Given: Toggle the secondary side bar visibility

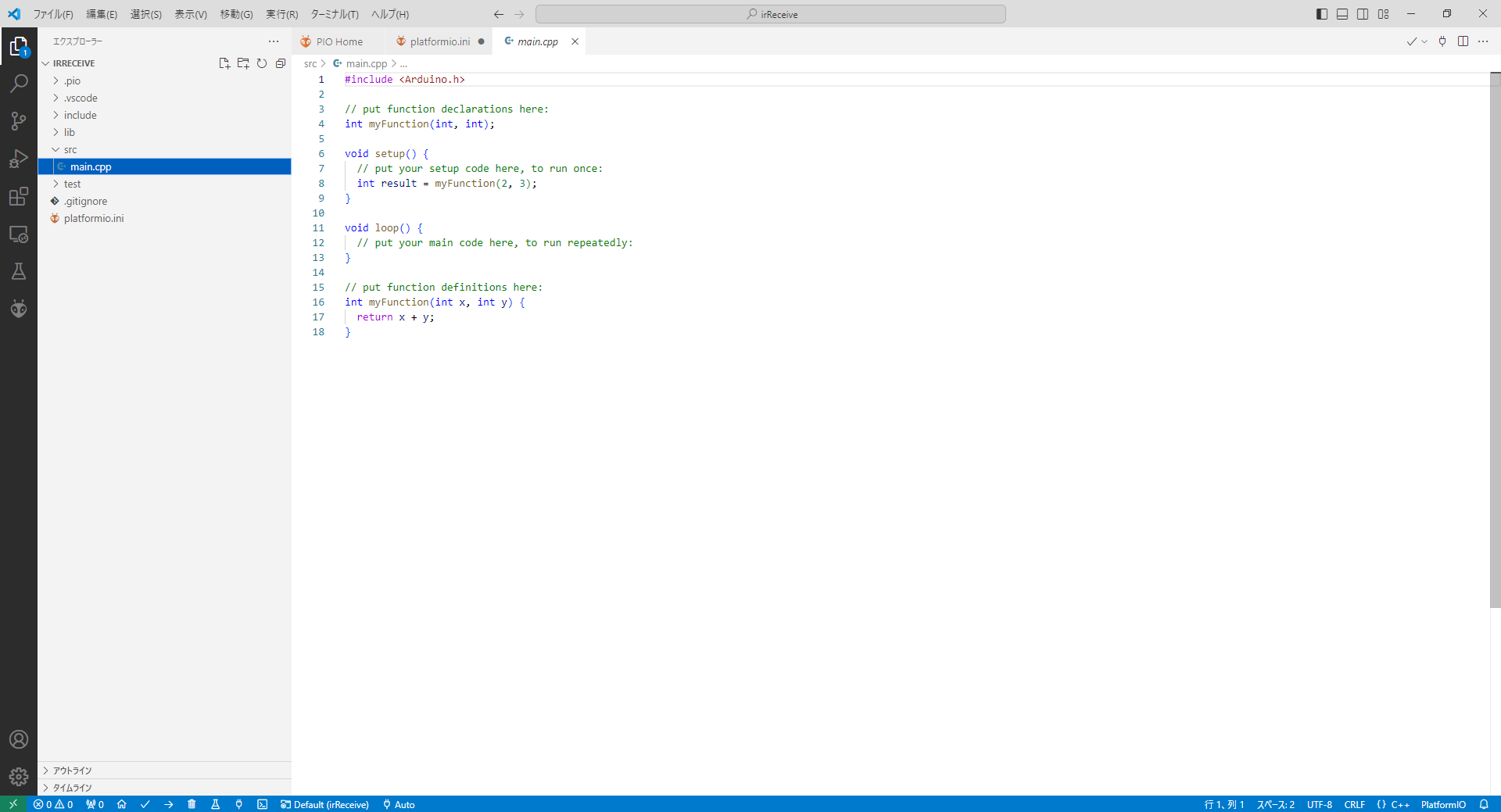Looking at the screenshot, I should [x=1362, y=14].
